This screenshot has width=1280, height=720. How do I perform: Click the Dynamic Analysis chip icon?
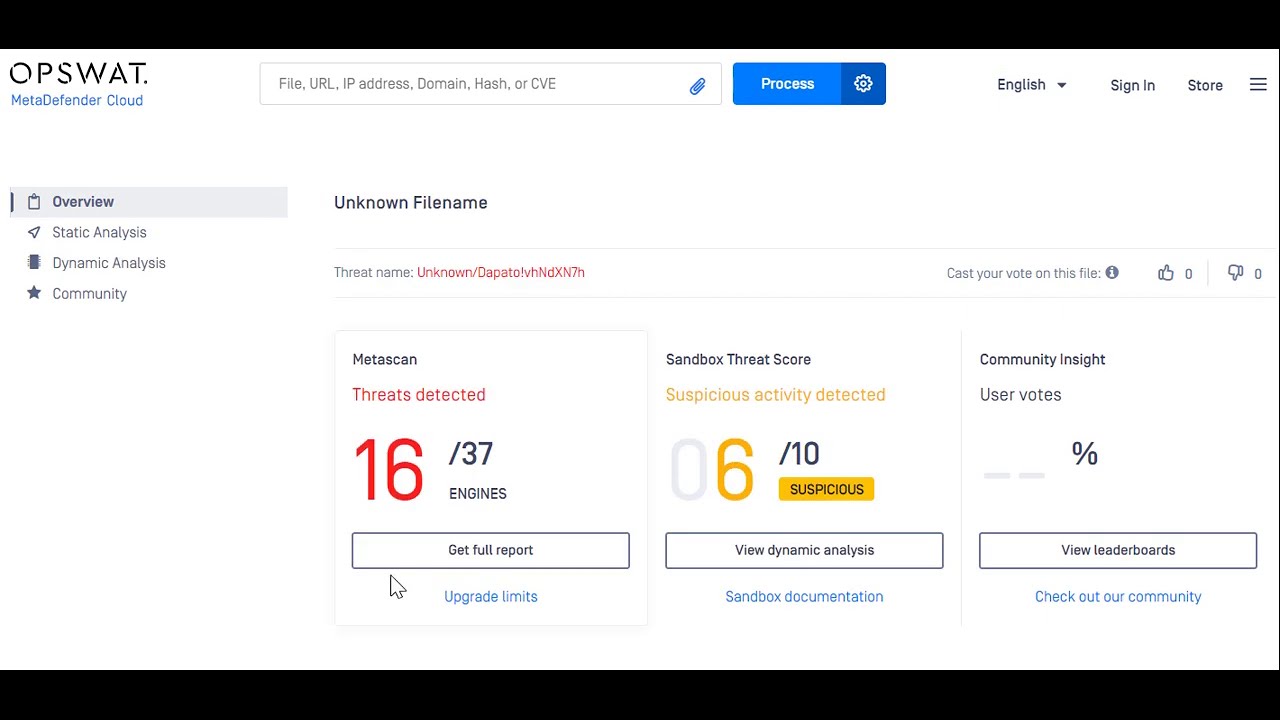click(x=34, y=263)
